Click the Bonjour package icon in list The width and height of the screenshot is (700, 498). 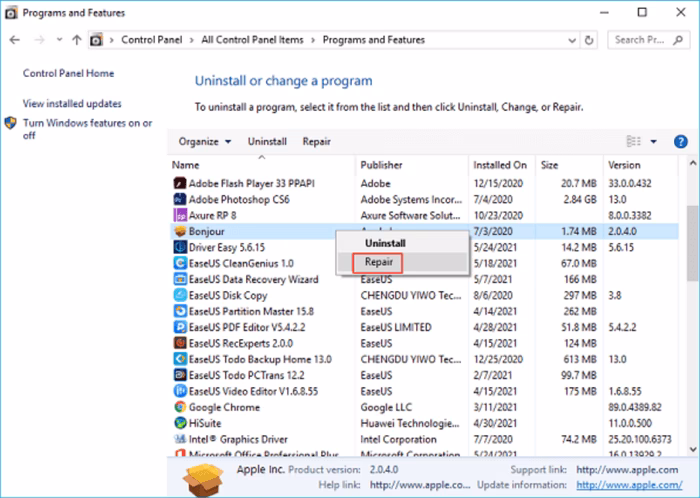coord(180,232)
